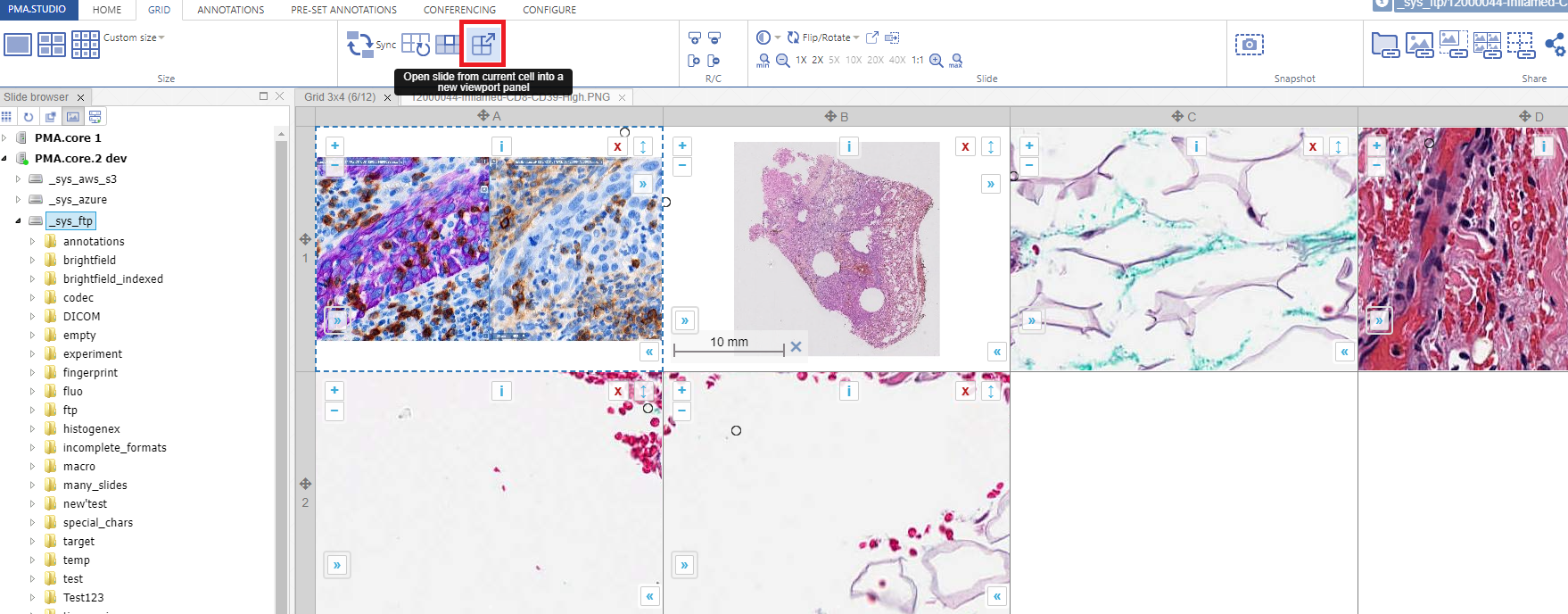Set slide zoom to 2X
The height and width of the screenshot is (614, 1568).
pyautogui.click(x=817, y=61)
